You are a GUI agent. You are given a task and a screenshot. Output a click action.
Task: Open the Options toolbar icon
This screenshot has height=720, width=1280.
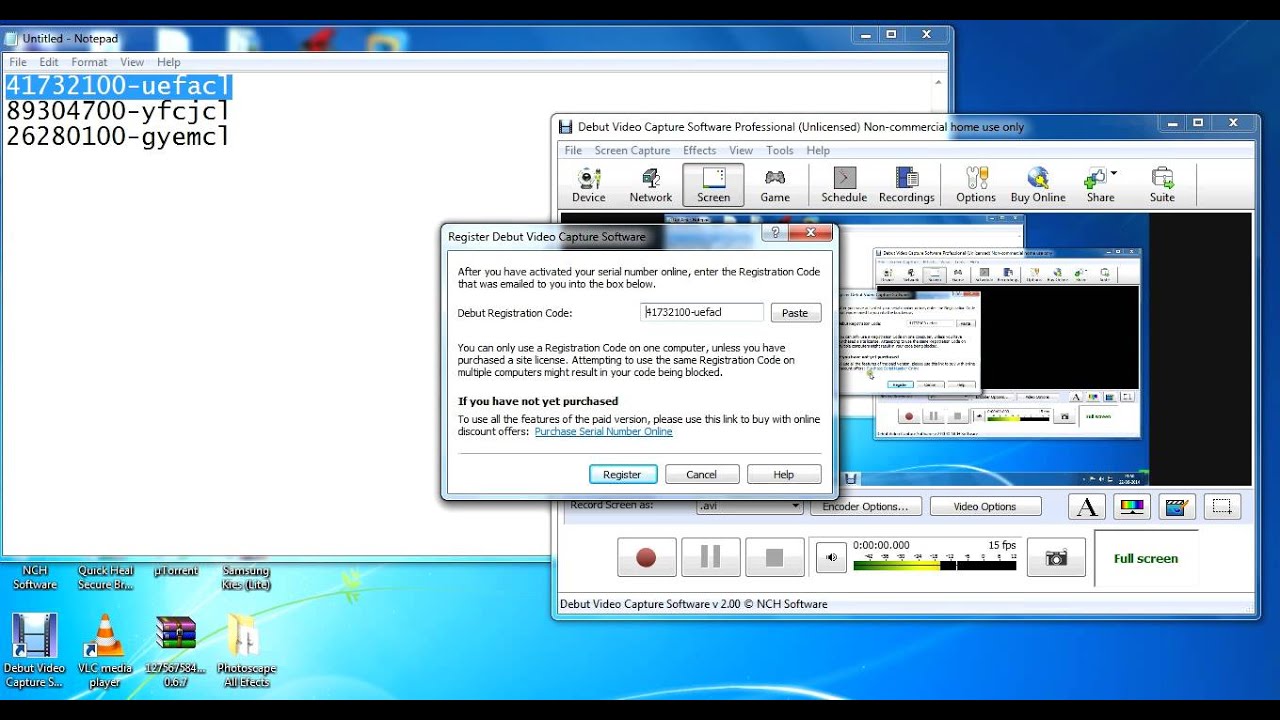(x=975, y=185)
